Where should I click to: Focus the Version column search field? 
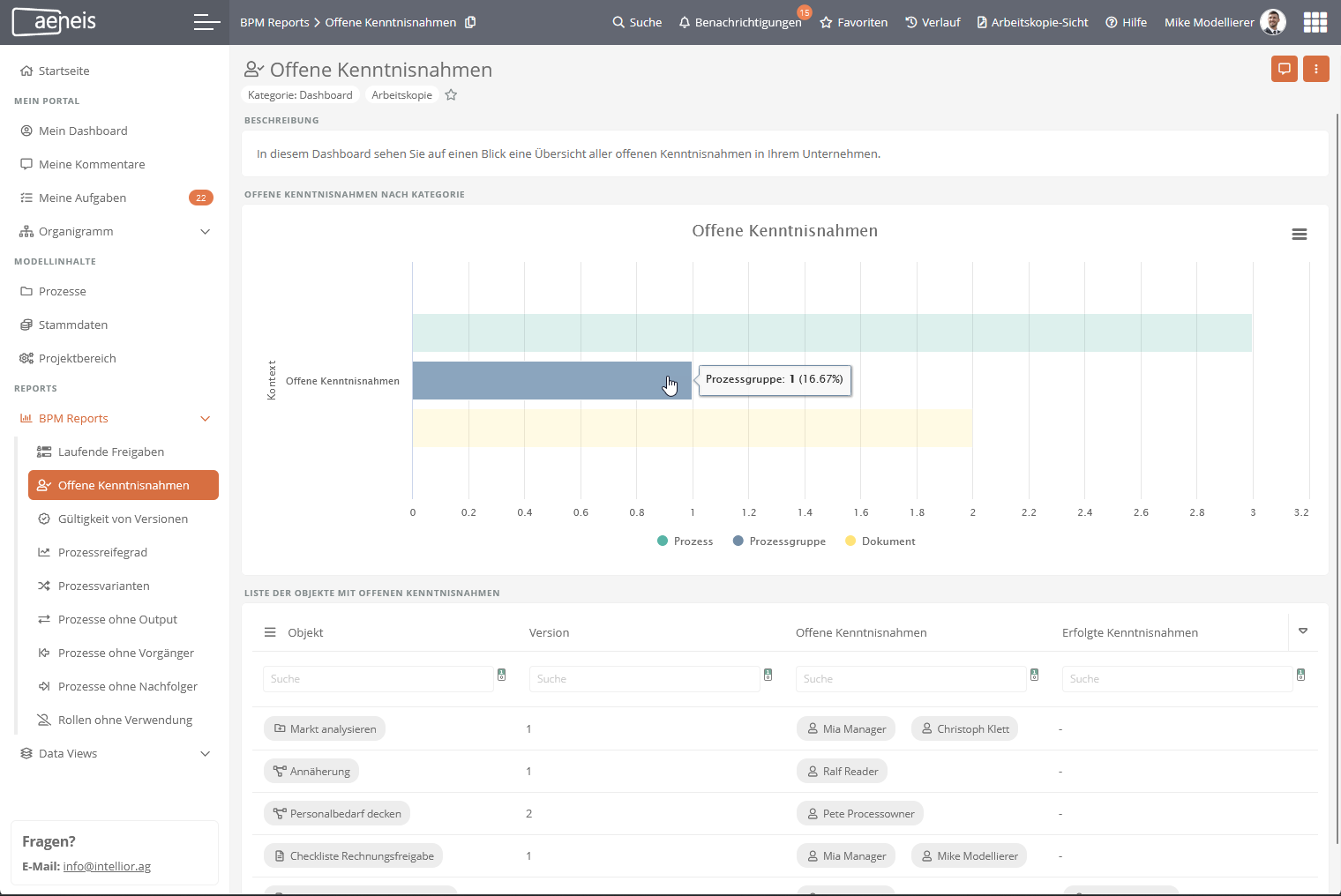[x=645, y=679]
